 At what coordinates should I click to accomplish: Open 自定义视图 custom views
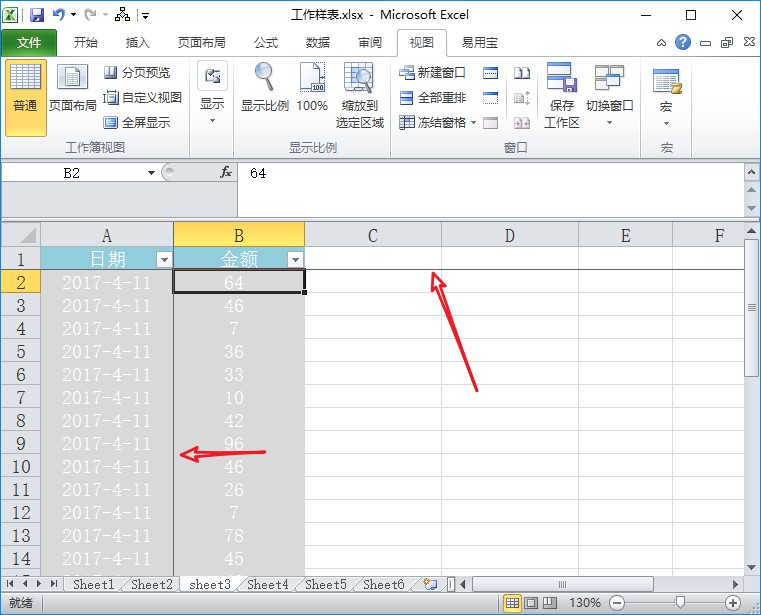coord(143,98)
